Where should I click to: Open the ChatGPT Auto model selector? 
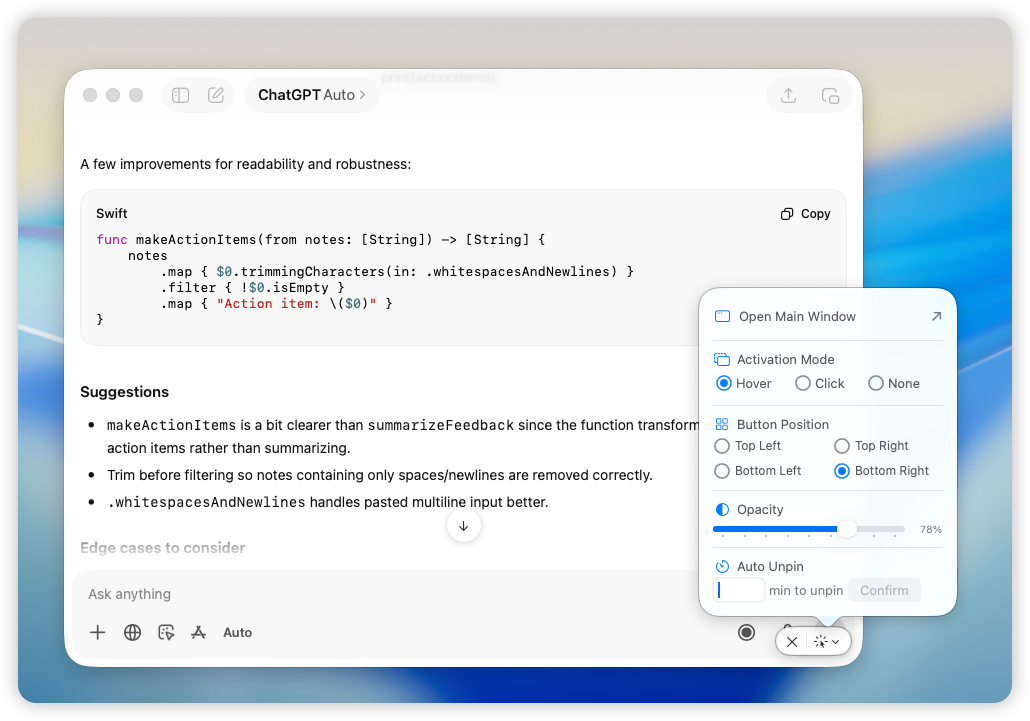[311, 95]
